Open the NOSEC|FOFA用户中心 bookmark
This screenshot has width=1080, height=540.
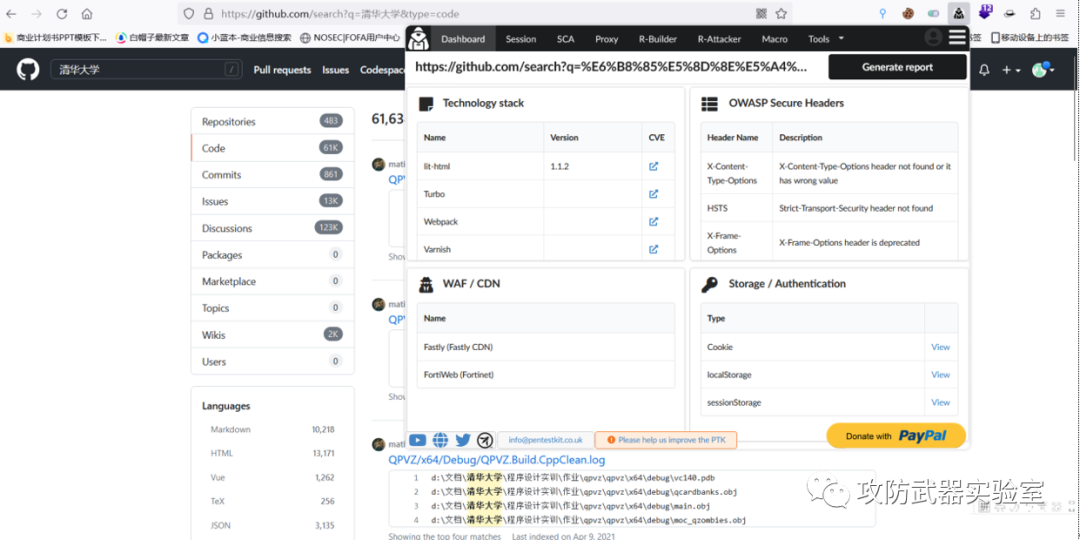[x=351, y=37]
